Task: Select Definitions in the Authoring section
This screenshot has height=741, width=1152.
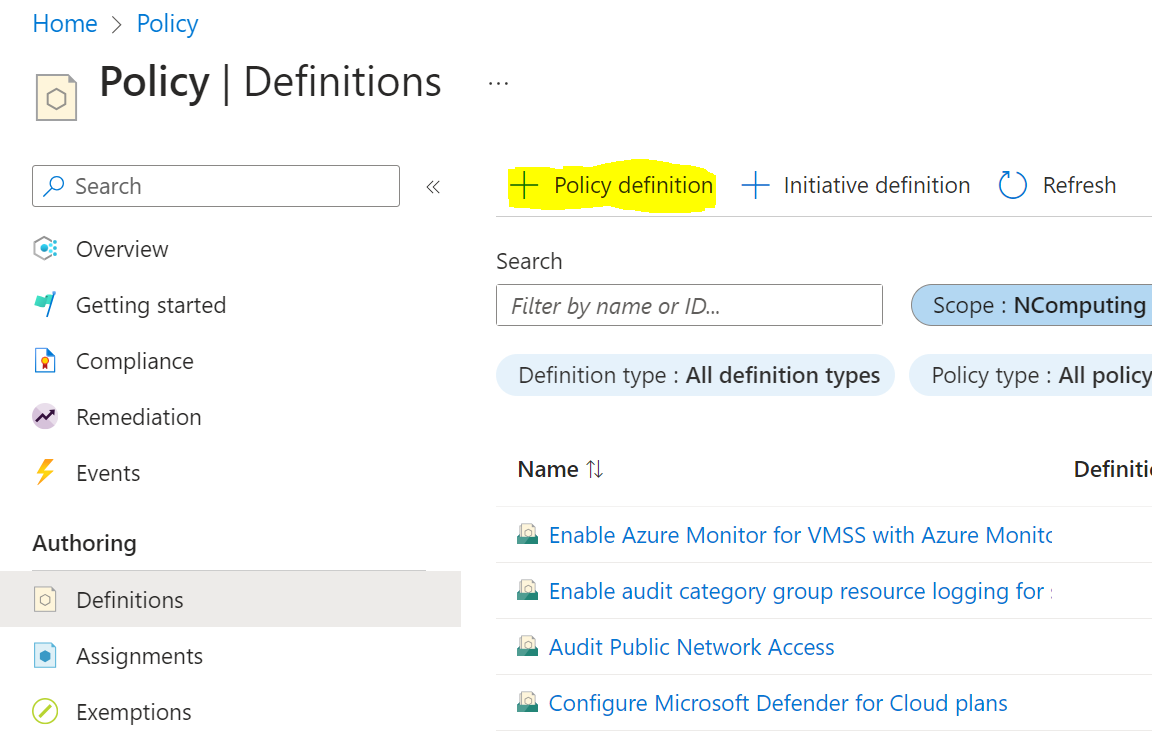Action: [130, 600]
